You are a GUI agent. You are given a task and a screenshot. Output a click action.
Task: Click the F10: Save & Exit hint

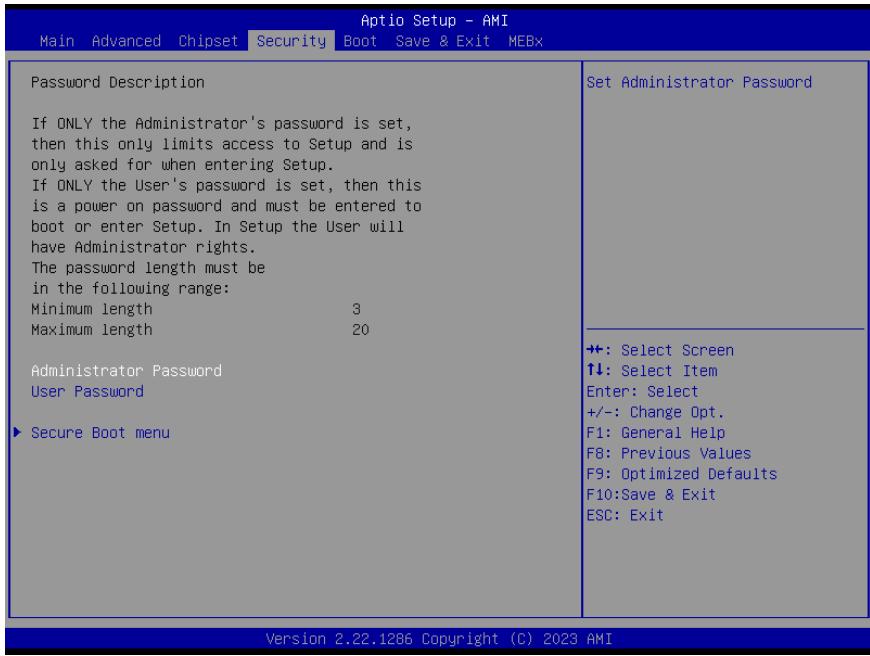pyautogui.click(x=651, y=494)
